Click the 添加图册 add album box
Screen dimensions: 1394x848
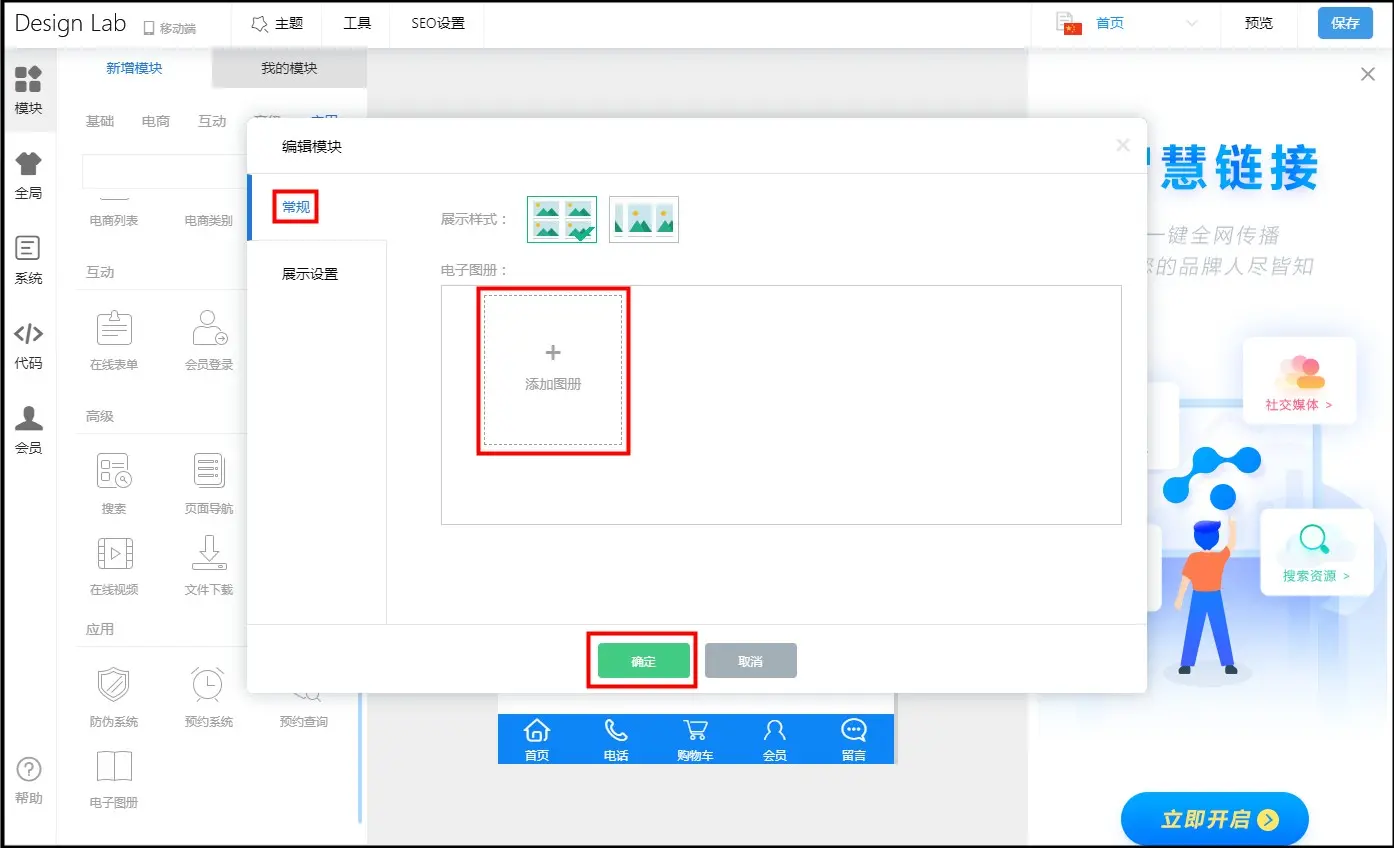[x=553, y=369]
